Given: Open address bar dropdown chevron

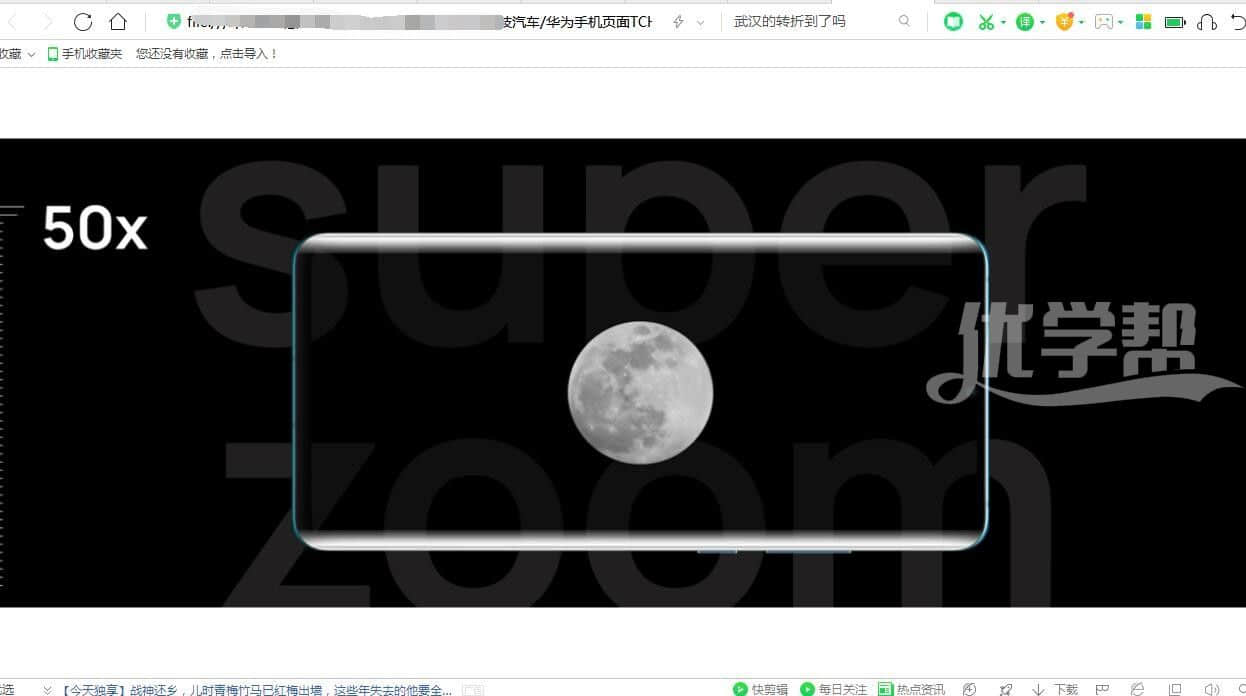Looking at the screenshot, I should click(700, 22).
